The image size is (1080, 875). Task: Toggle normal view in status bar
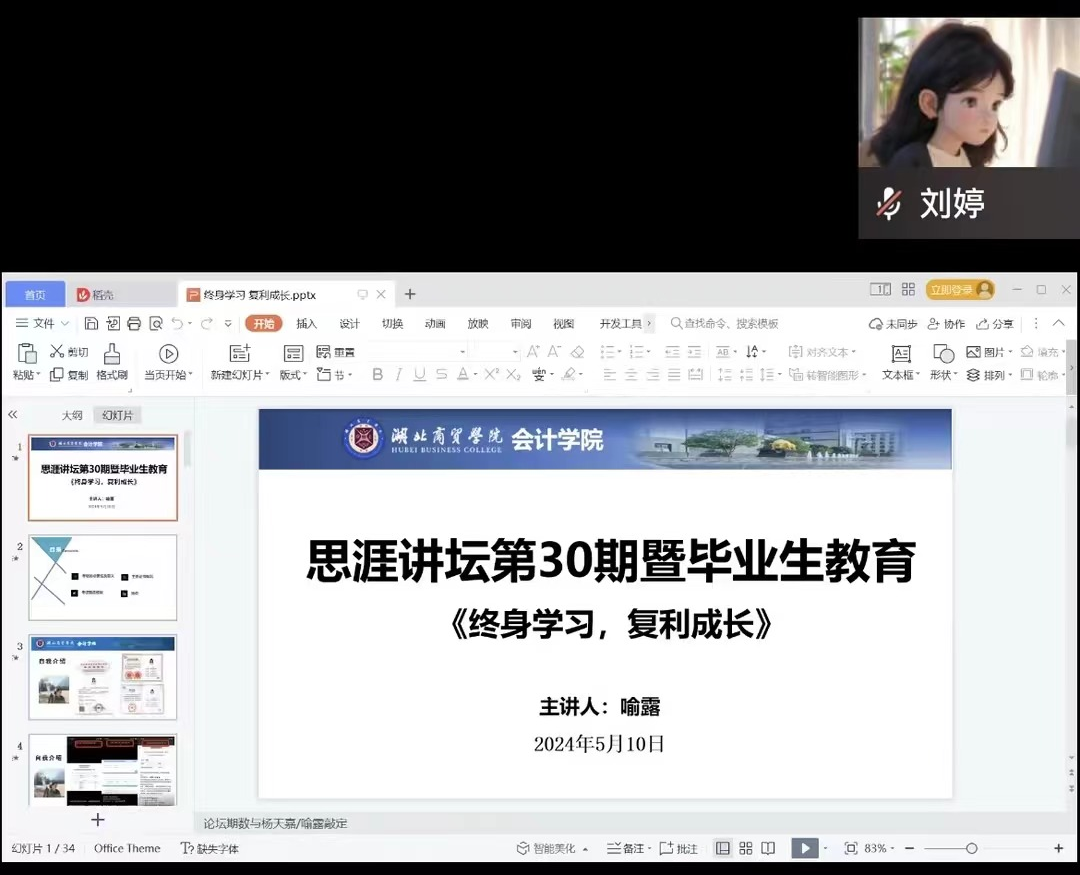coord(723,848)
